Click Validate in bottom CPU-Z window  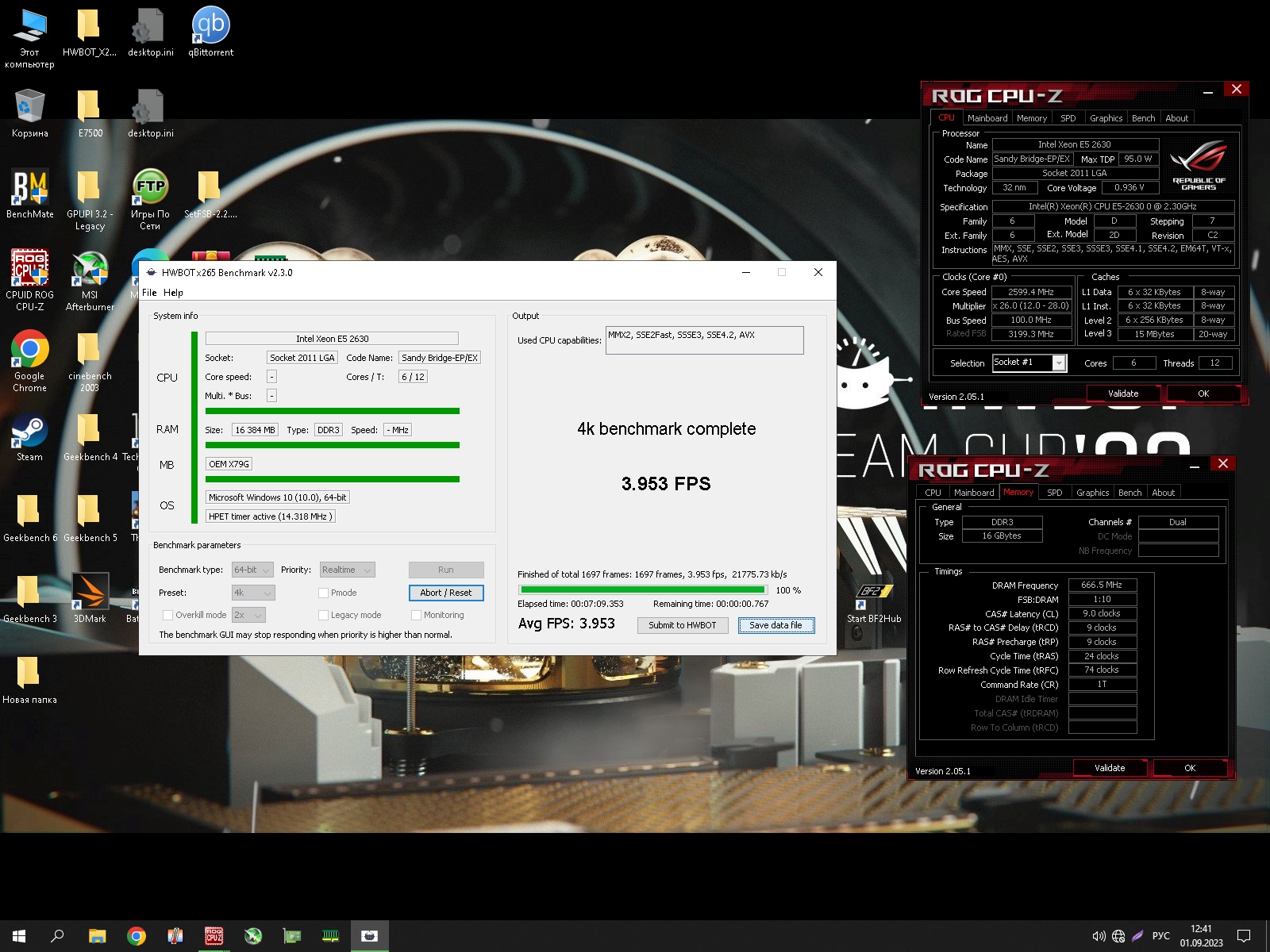tap(1110, 768)
